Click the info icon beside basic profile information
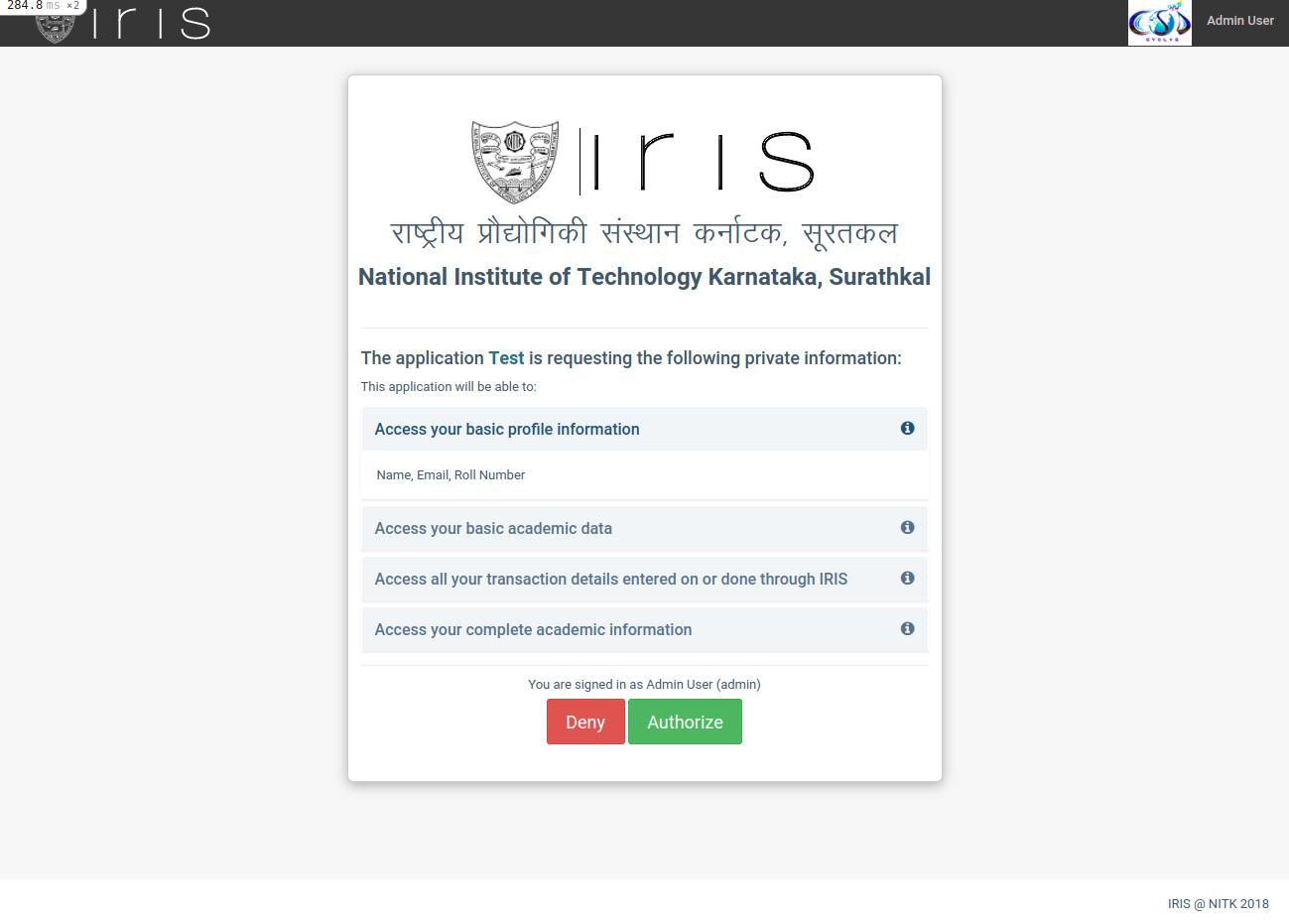The height and width of the screenshot is (924, 1289). 907,428
